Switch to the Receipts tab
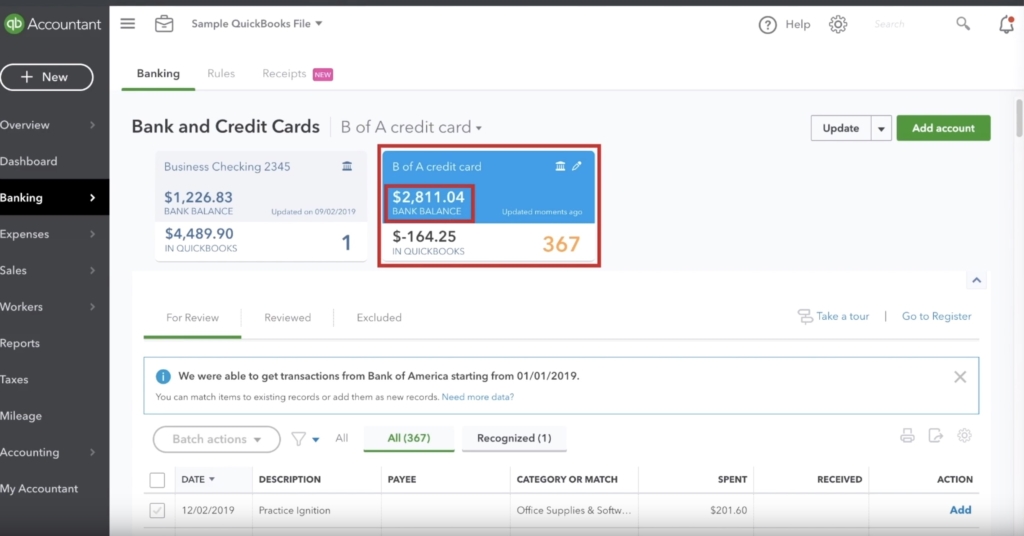Viewport: 1024px width, 536px height. point(284,74)
